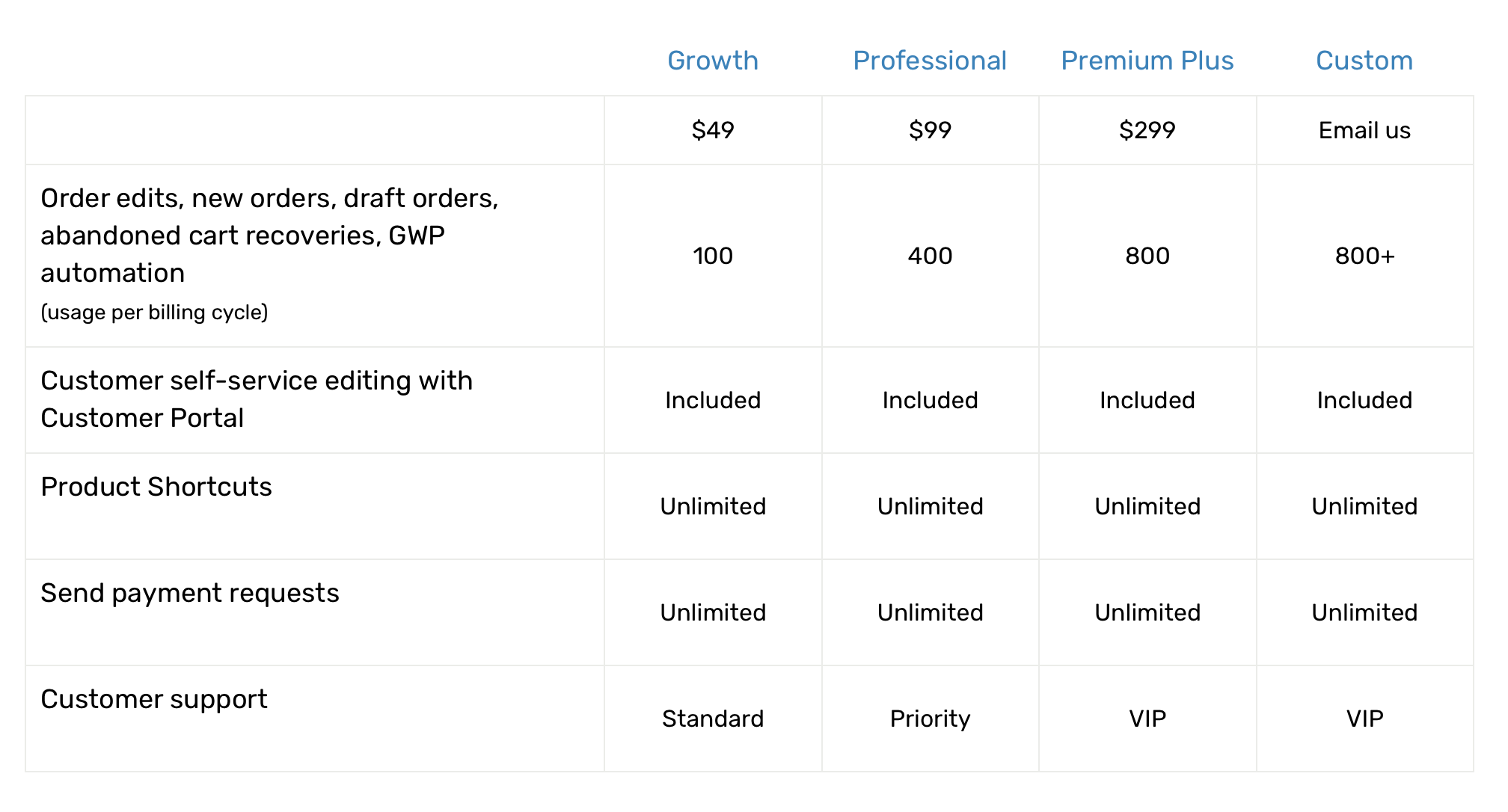The width and height of the screenshot is (1508, 812).
Task: Click the Growth plan heading
Action: point(712,61)
